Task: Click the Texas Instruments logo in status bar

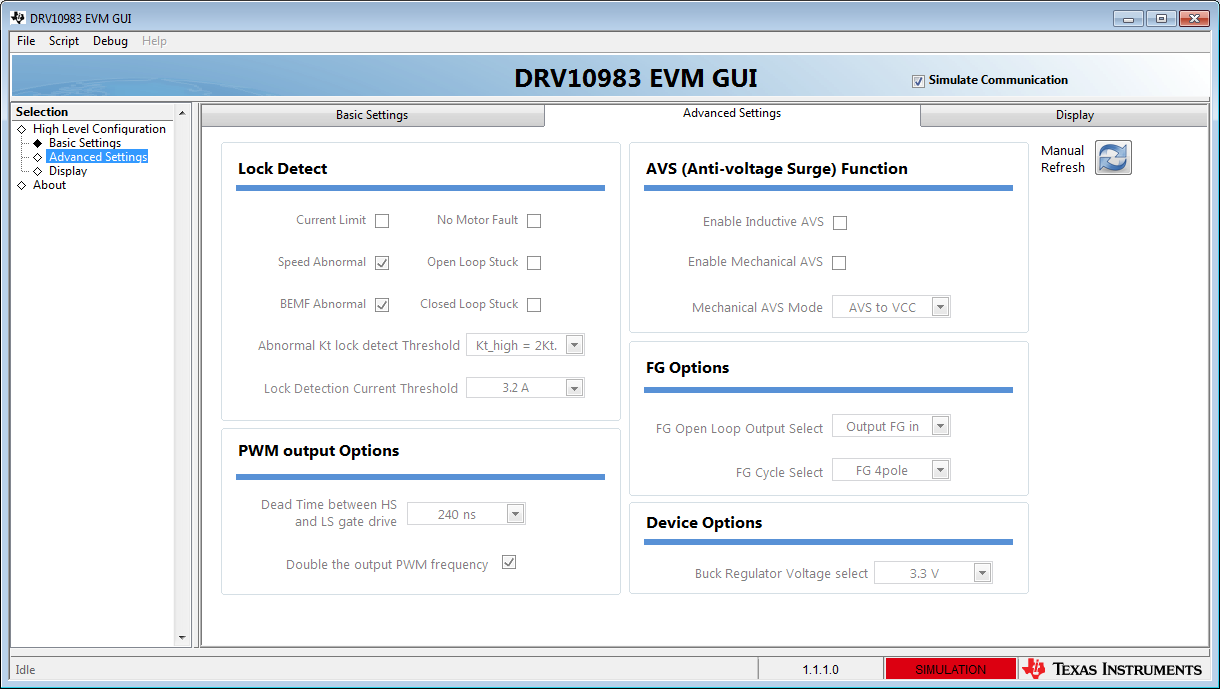Action: pos(1112,669)
